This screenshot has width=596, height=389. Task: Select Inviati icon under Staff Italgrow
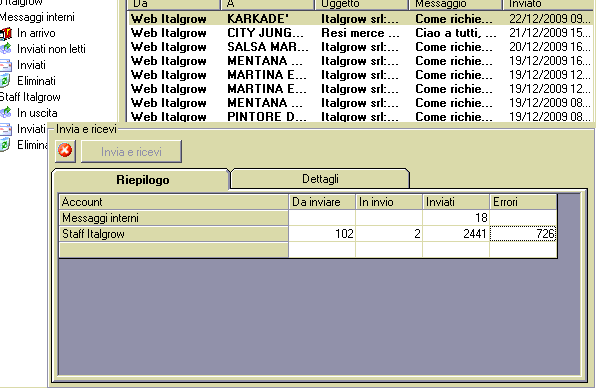tap(6, 129)
